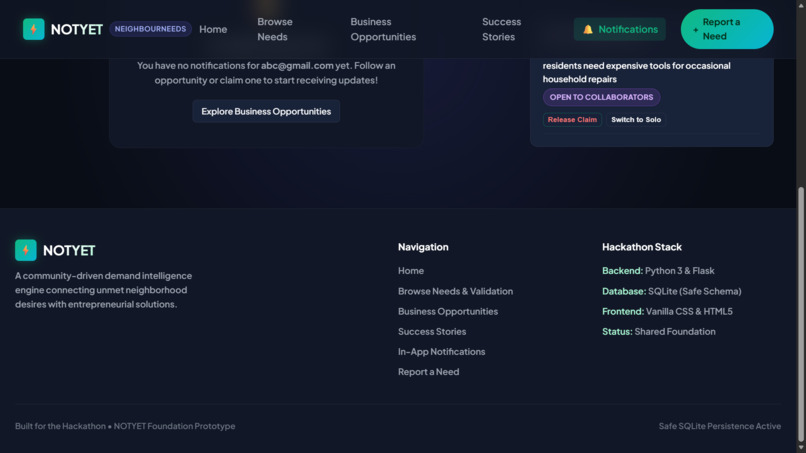Click 'Built for the Hackathon' footer text
The width and height of the screenshot is (806, 453).
60,426
